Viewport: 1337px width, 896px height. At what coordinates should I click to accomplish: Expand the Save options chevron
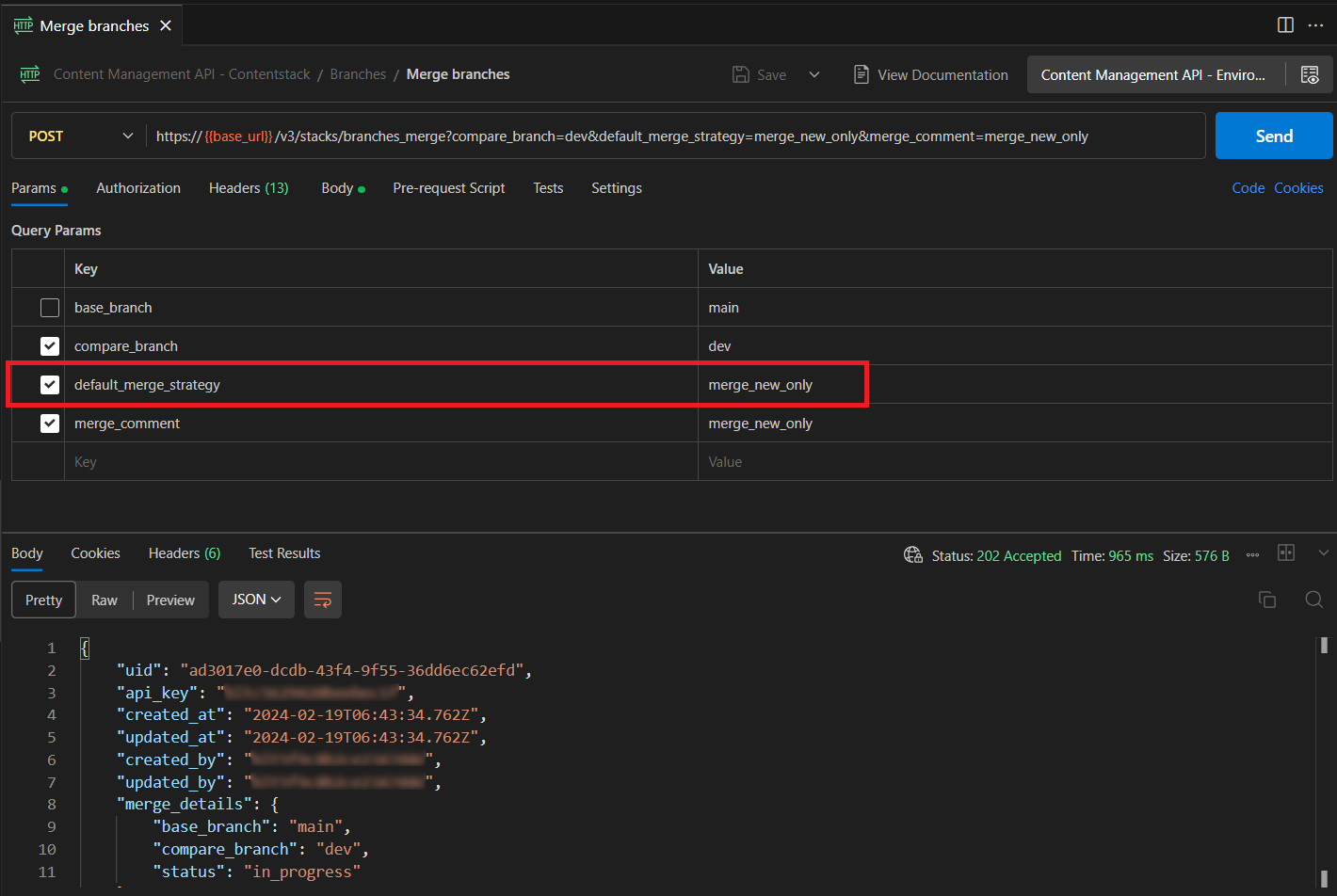[x=814, y=74]
